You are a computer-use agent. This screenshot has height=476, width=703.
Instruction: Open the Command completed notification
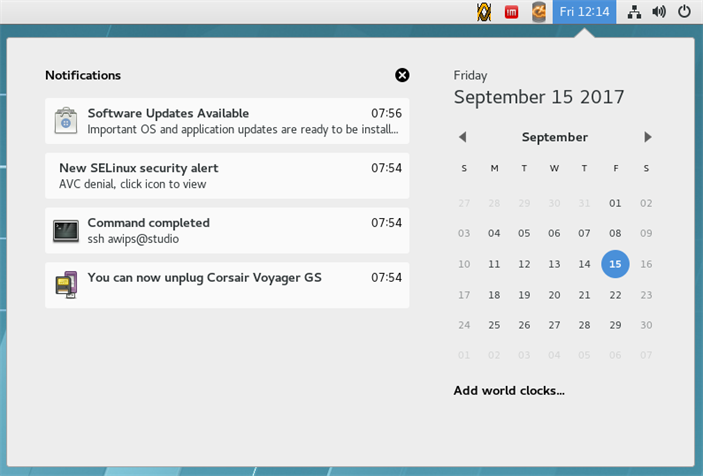pyautogui.click(x=227, y=230)
